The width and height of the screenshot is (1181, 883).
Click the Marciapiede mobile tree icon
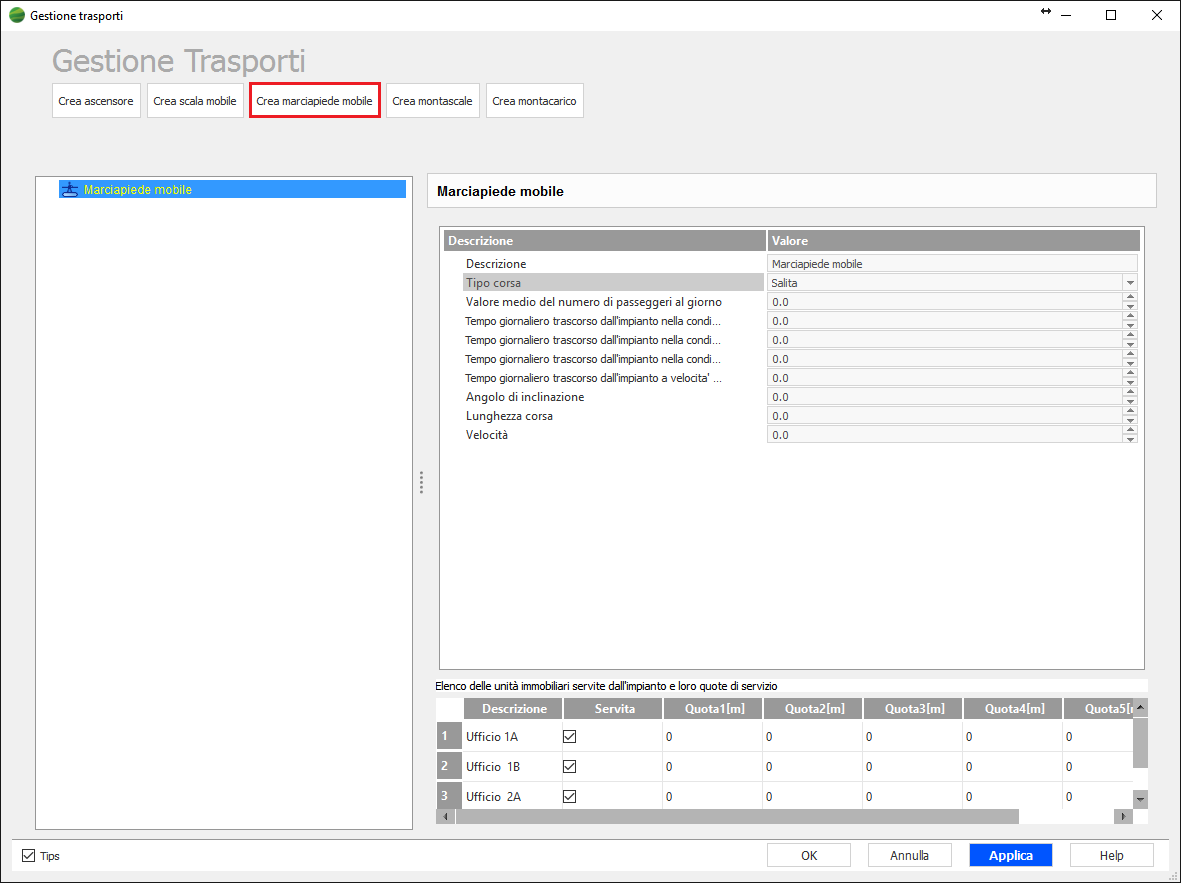[69, 189]
